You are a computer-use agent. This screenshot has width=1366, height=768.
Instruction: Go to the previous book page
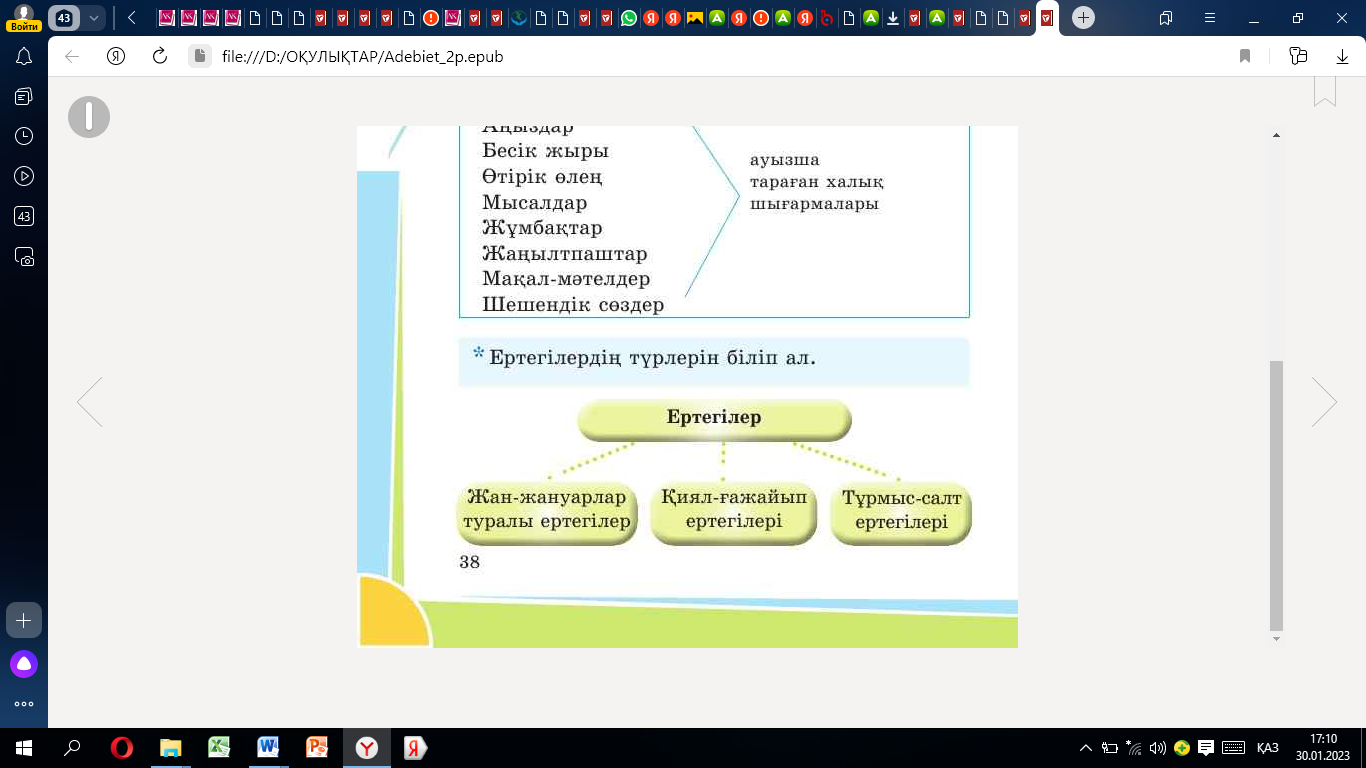click(x=90, y=402)
